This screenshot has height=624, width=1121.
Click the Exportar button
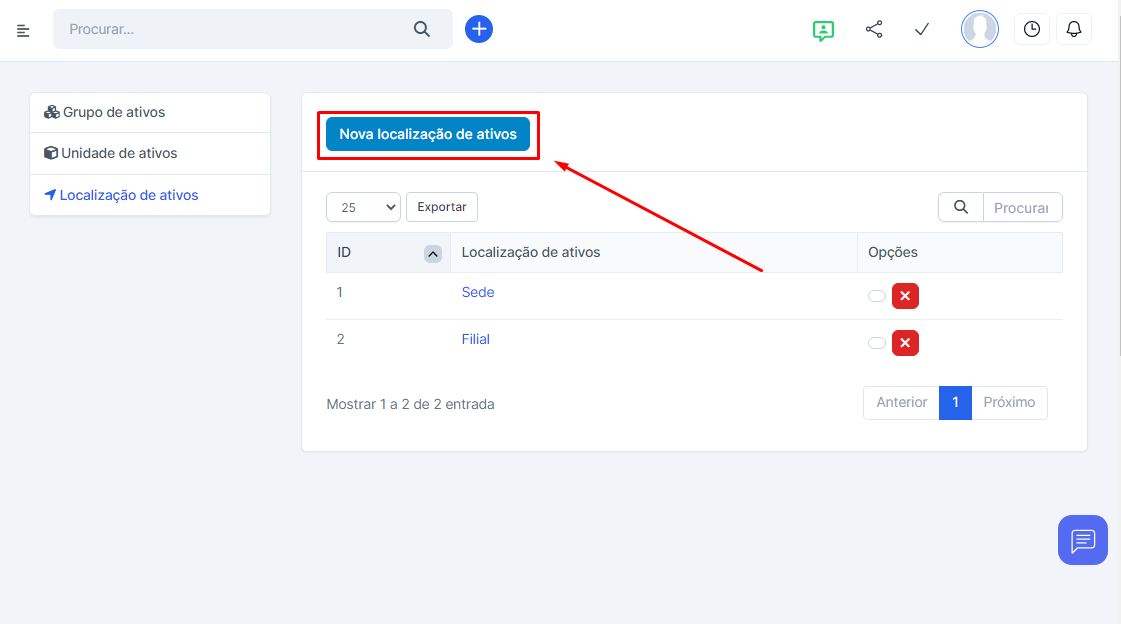[x=442, y=207]
